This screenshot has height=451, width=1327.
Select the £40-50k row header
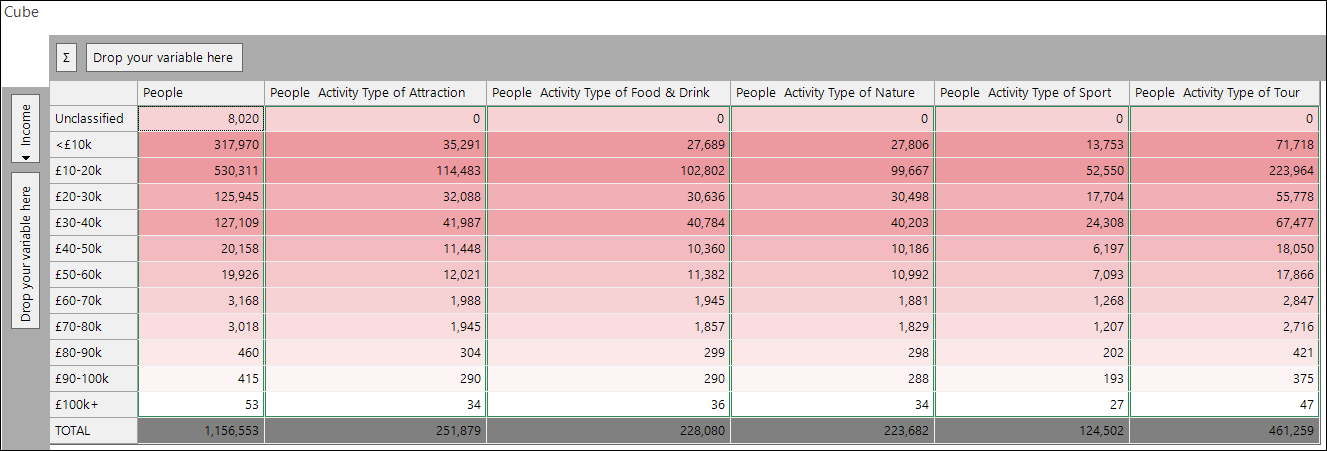(x=94, y=248)
